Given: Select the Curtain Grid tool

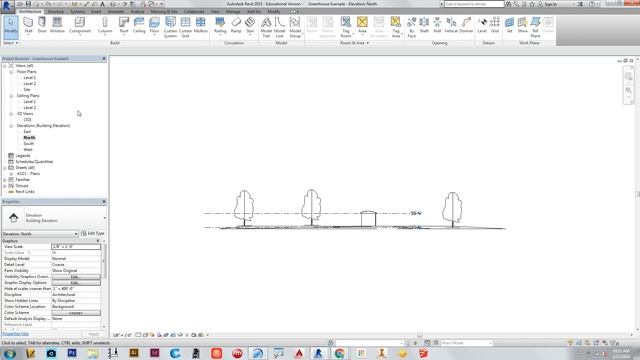Looking at the screenshot, I should 185,27.
